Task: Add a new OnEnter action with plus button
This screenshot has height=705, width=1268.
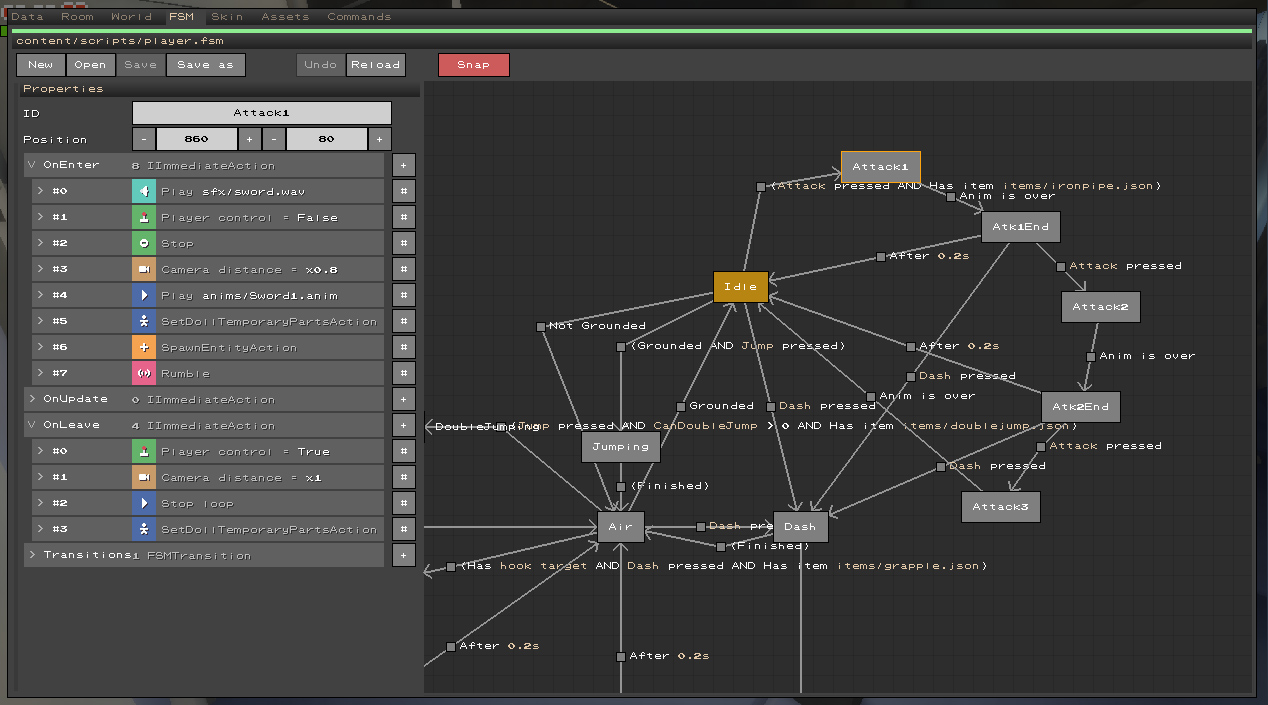Action: coord(404,165)
